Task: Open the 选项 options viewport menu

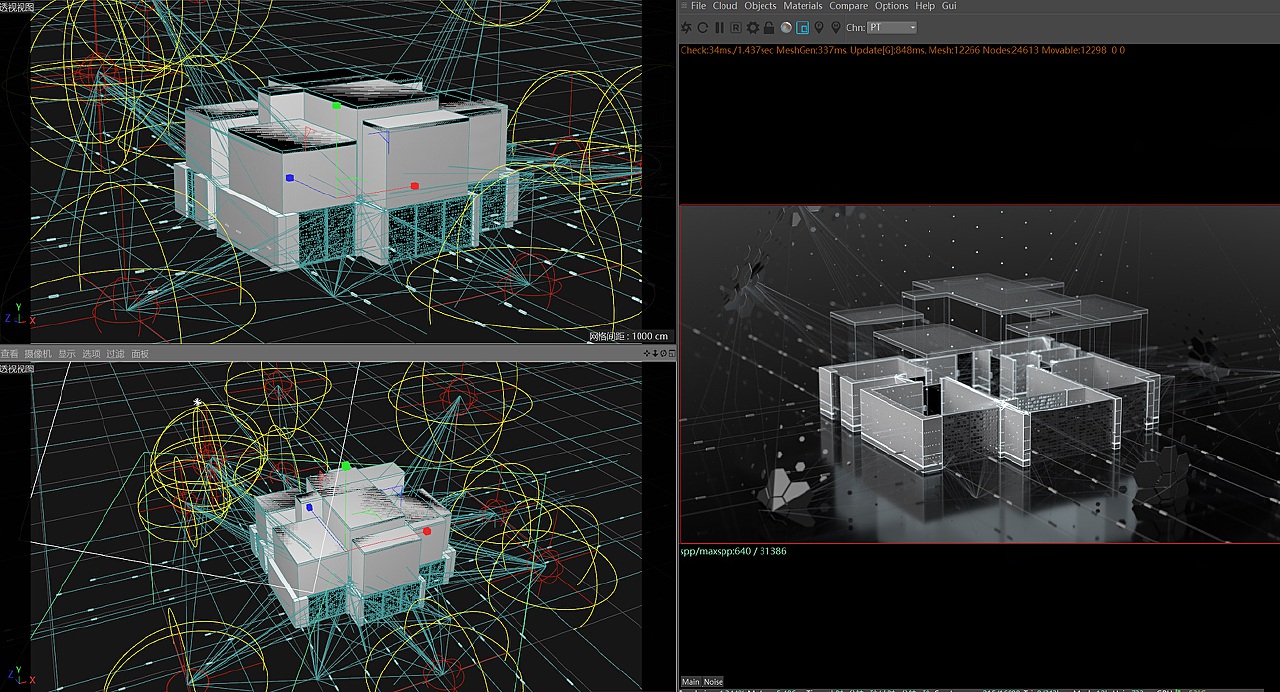Action: (91, 354)
